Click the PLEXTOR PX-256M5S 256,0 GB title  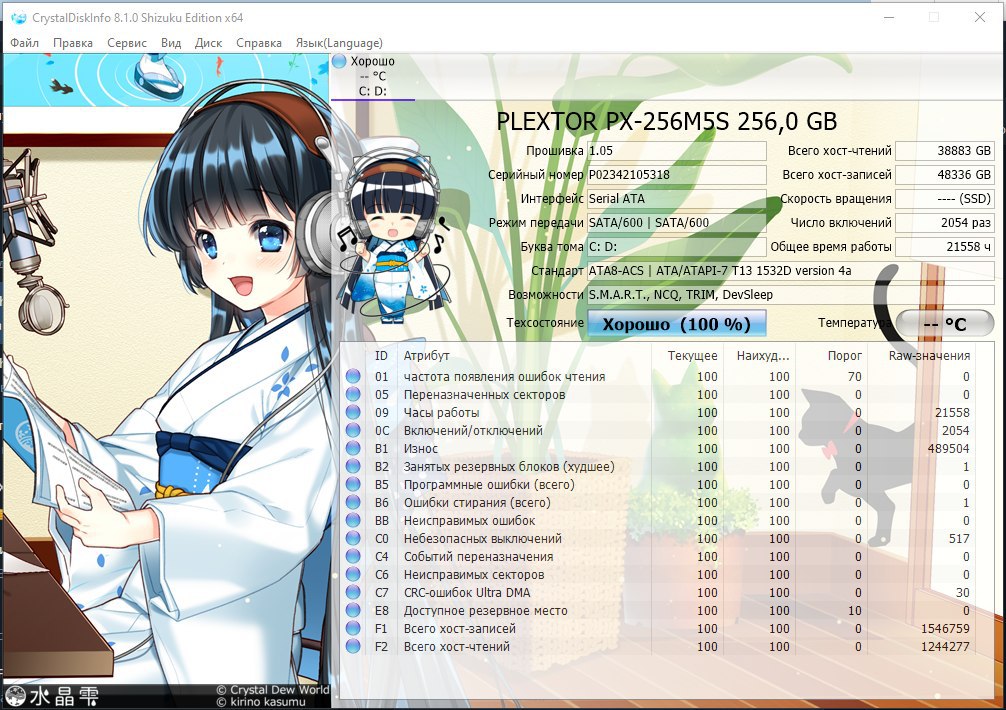[667, 121]
